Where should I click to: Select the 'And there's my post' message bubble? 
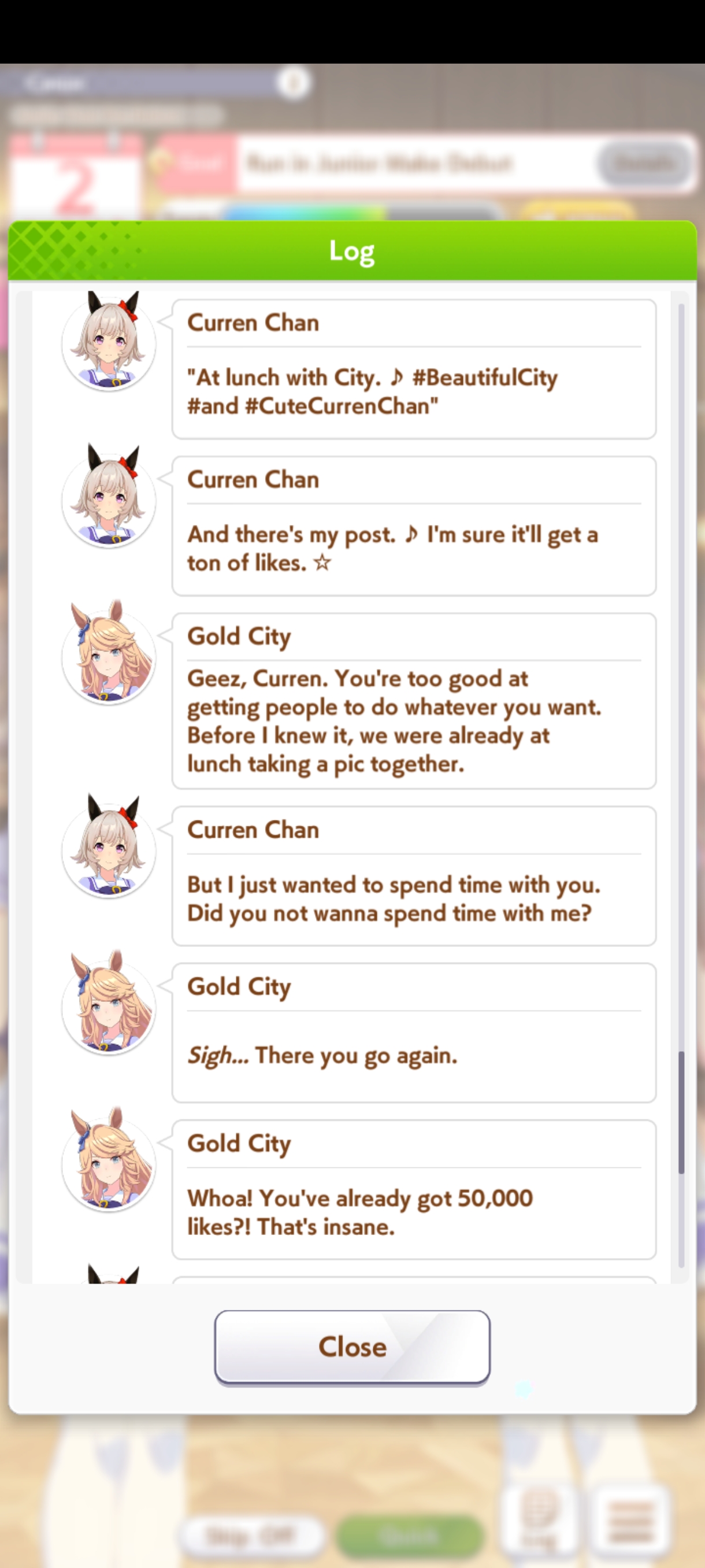tap(414, 526)
